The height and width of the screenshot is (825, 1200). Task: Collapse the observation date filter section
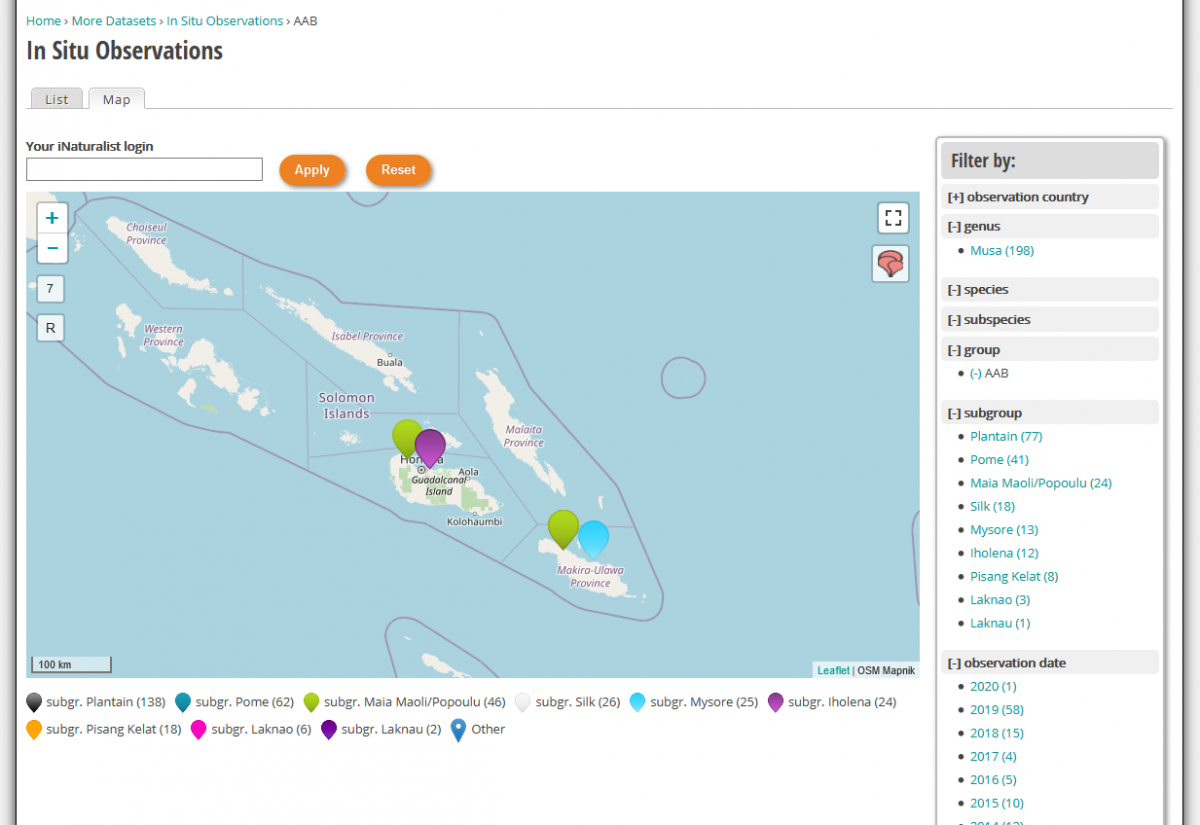(1050, 662)
